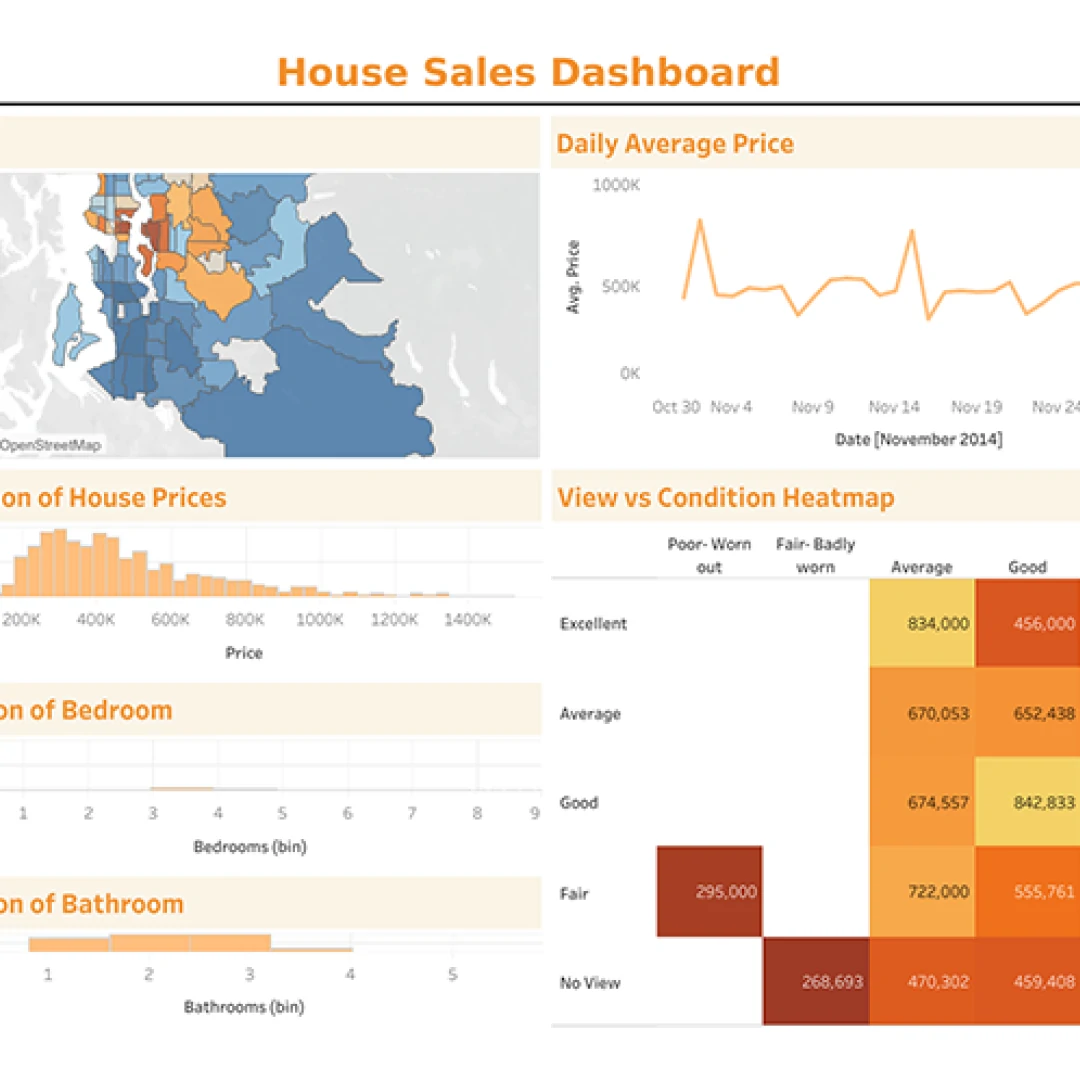Click bedroom axis label 6
Viewport: 1080px width, 1080px height.
click(x=347, y=813)
